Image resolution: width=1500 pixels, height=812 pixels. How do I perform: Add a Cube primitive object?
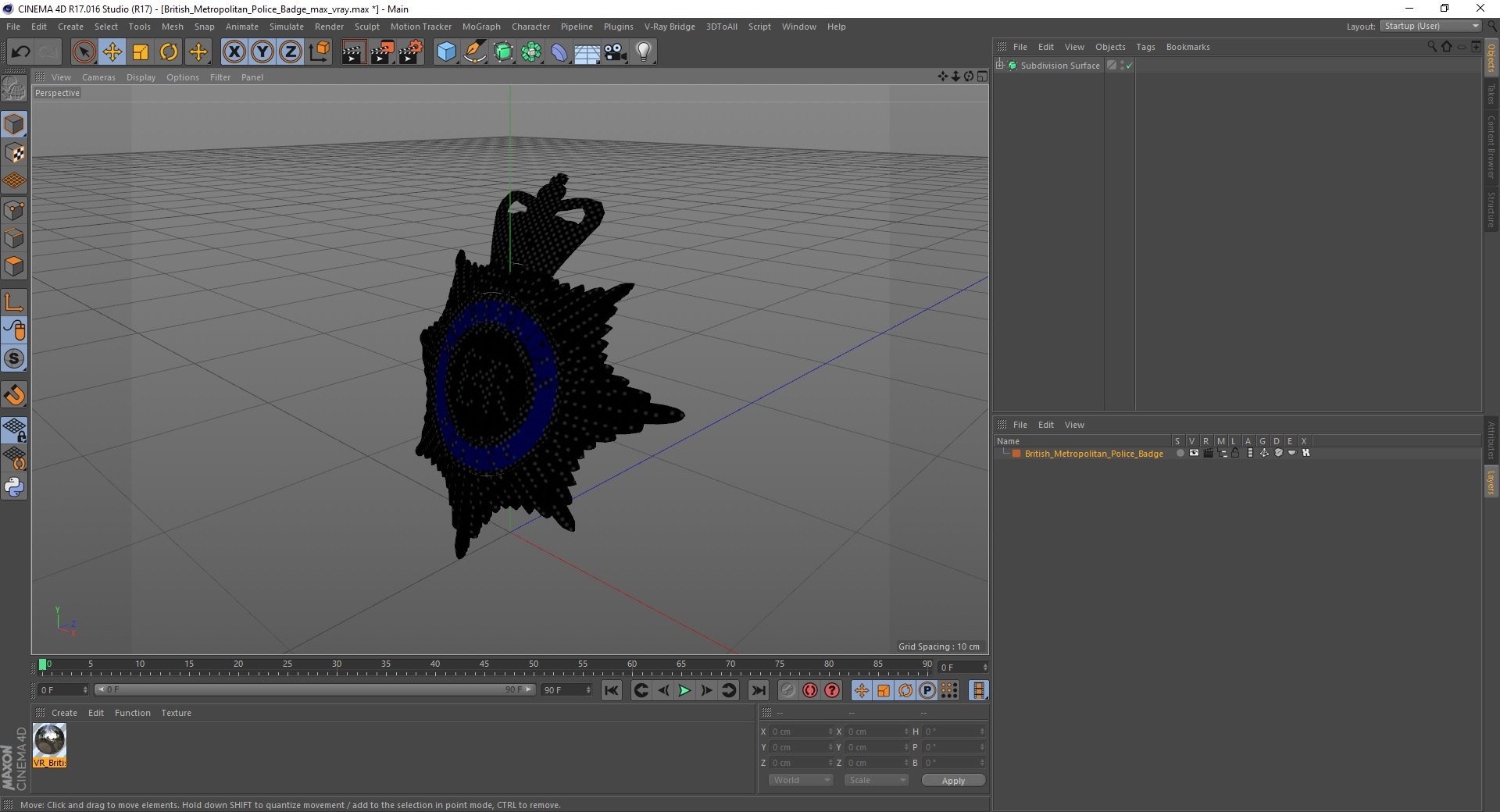(x=446, y=52)
